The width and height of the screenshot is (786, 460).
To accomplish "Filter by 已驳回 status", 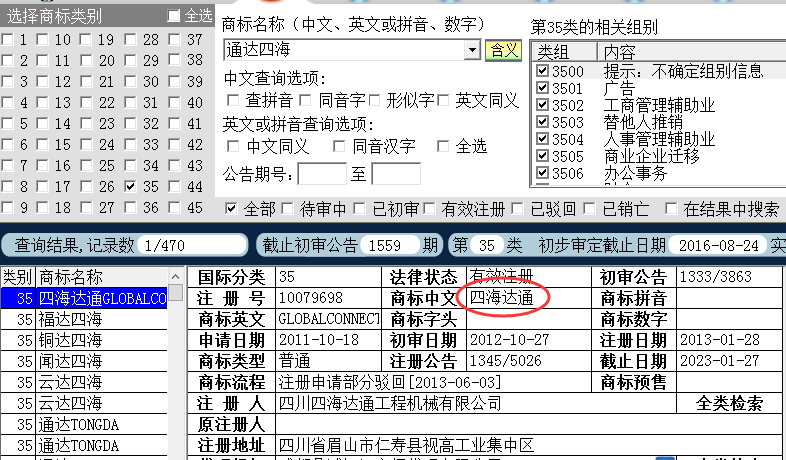I will coord(518,208).
